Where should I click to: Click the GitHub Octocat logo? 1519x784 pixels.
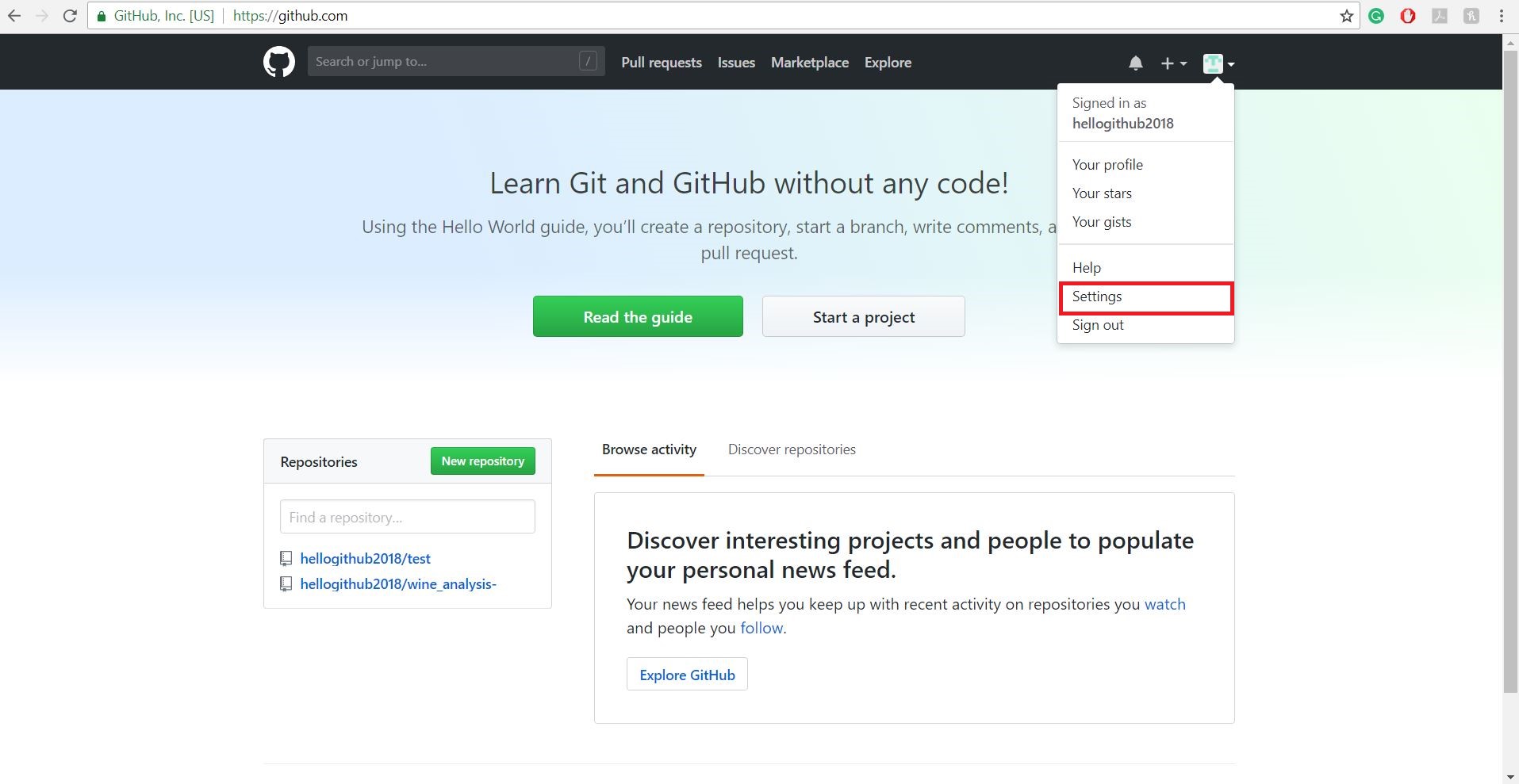click(278, 62)
